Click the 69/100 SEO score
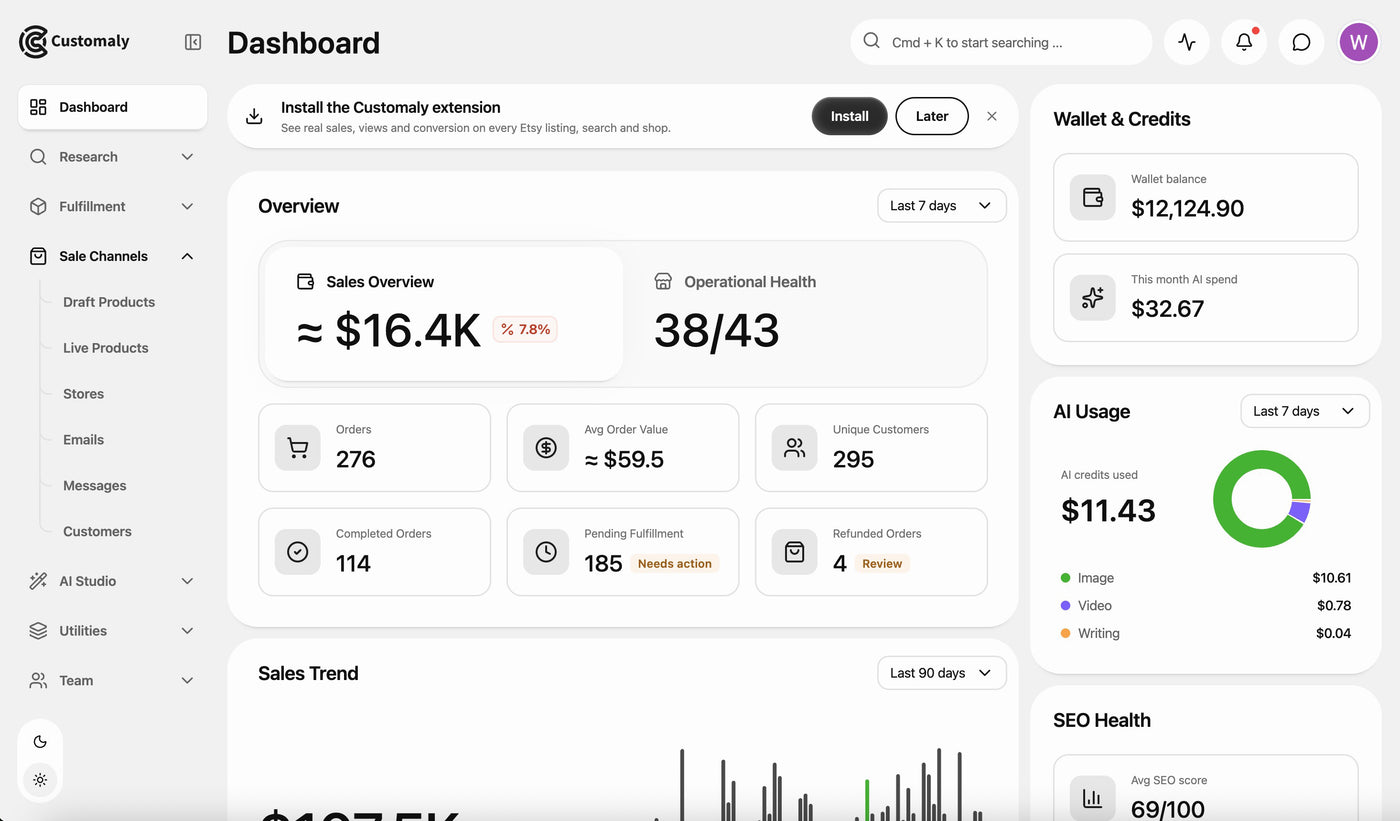The height and width of the screenshot is (821, 1400). pos(1168,808)
